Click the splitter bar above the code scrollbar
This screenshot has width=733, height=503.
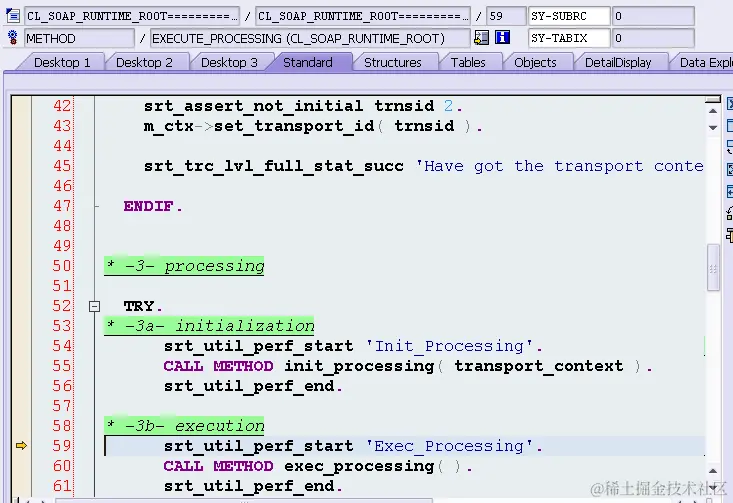(713, 100)
